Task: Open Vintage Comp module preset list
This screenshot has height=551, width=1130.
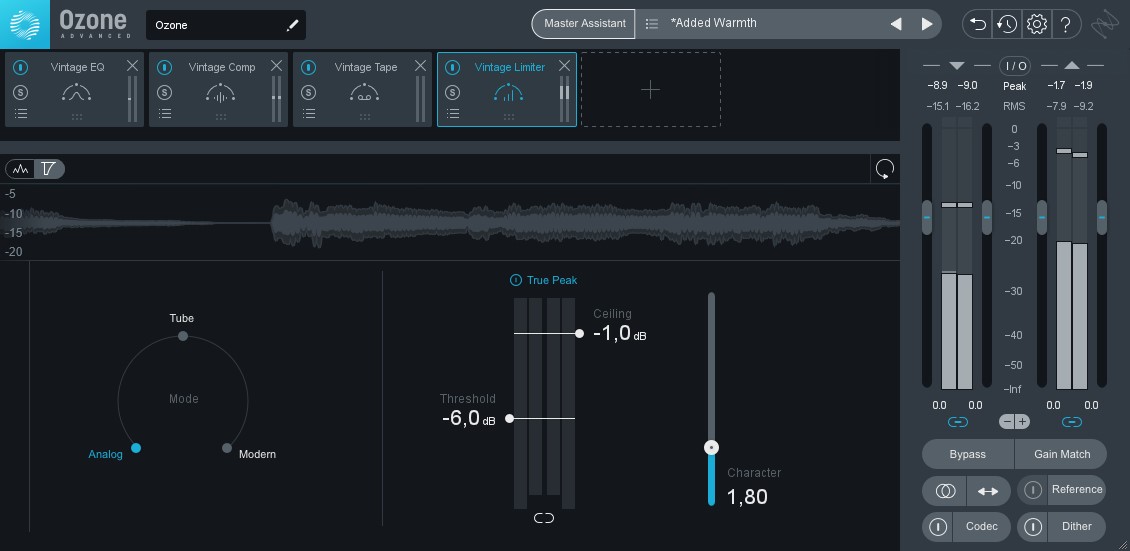Action: [165, 114]
